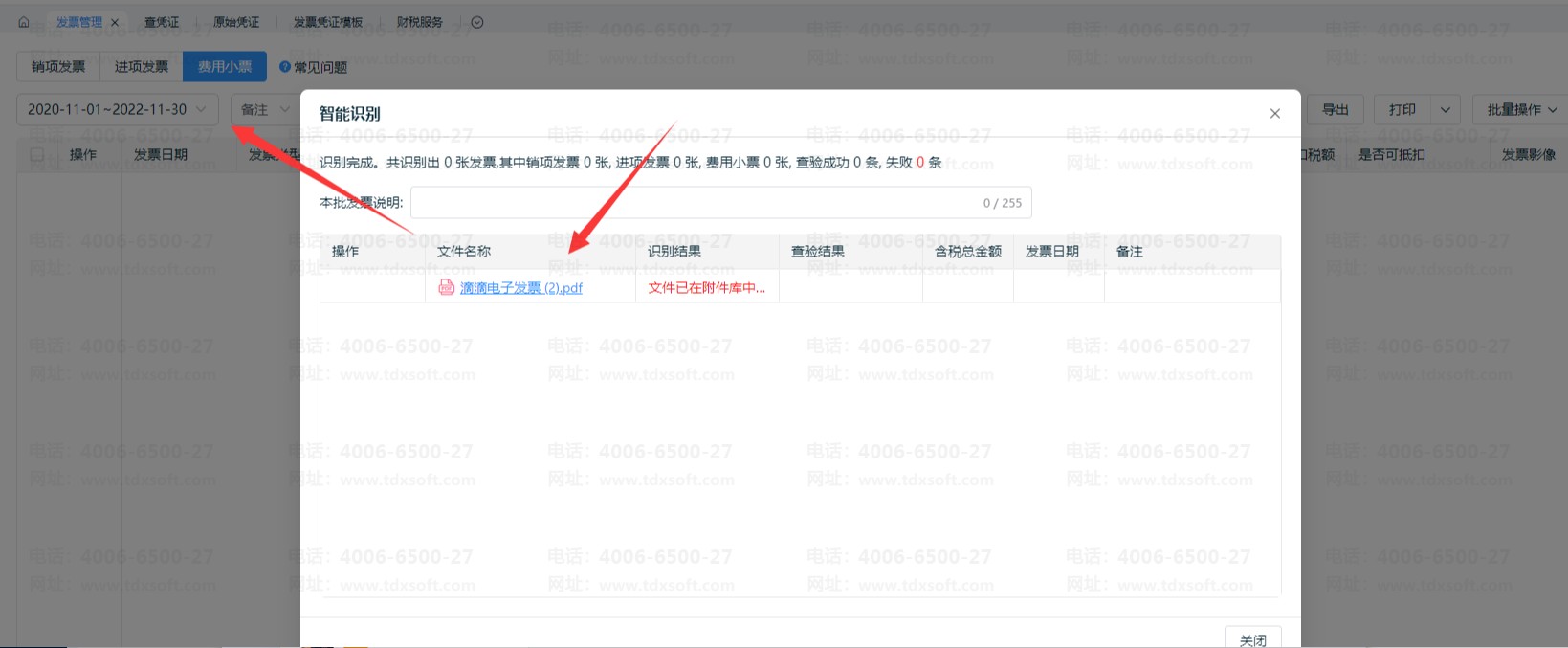
Task: Switch to the 原始凭证 tab
Action: click(x=235, y=22)
